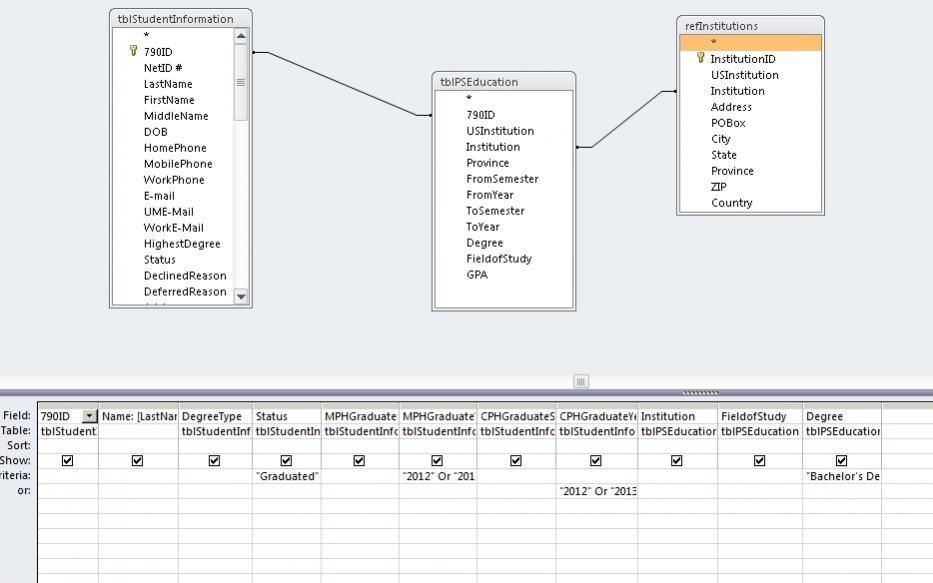Image resolution: width=933 pixels, height=583 pixels.
Task: Uncheck Show box for Name column
Action: coord(137,460)
